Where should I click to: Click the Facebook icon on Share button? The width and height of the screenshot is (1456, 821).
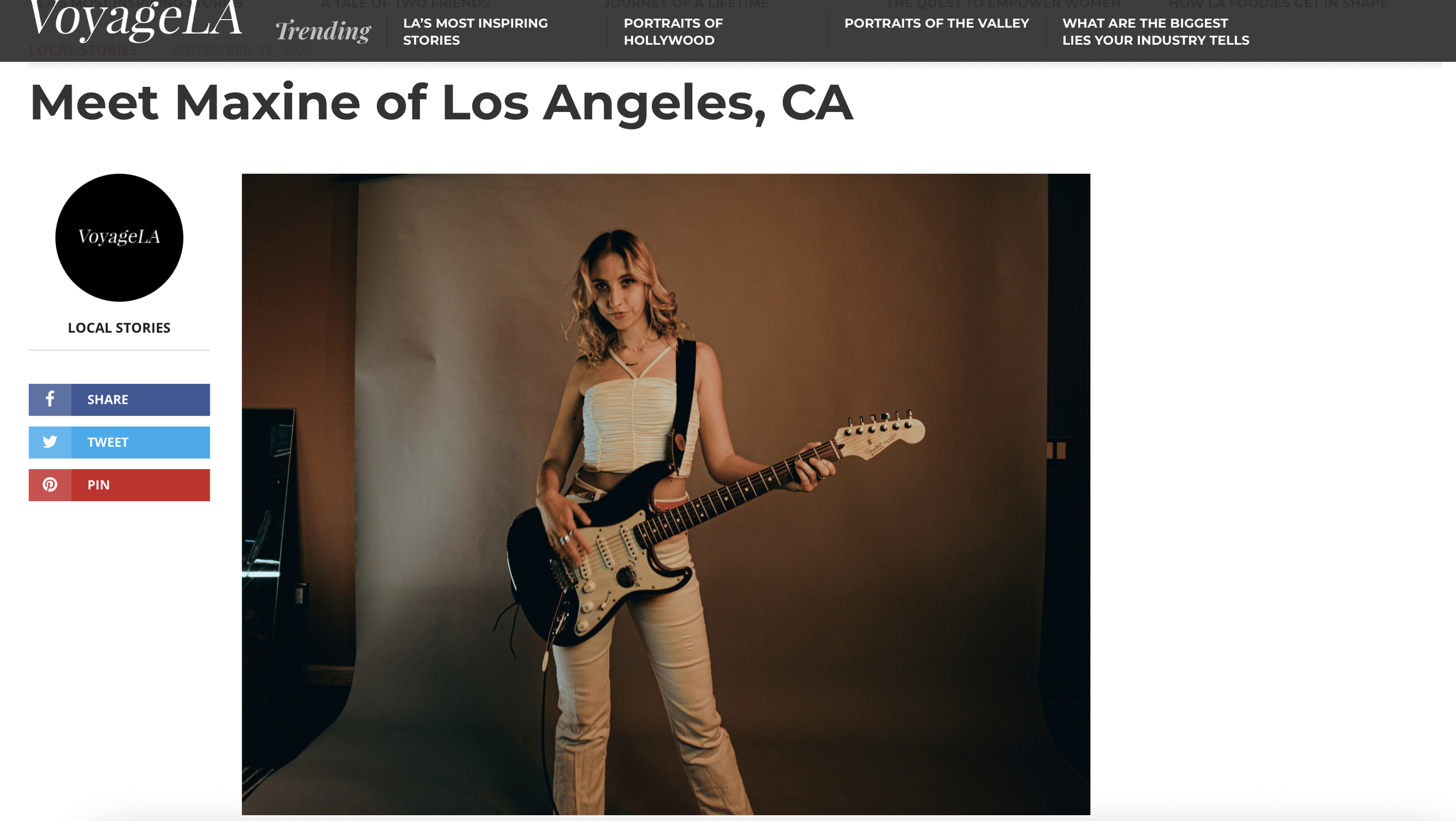tap(50, 399)
